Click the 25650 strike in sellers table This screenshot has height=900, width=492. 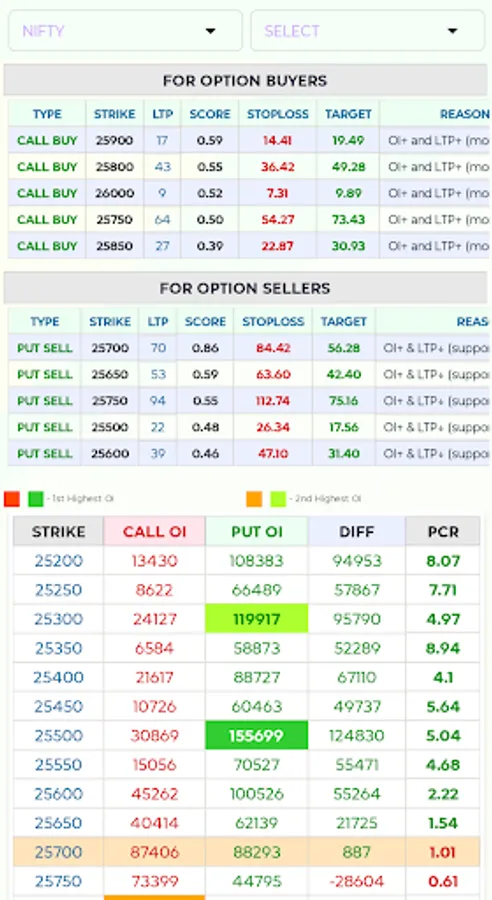click(110, 374)
